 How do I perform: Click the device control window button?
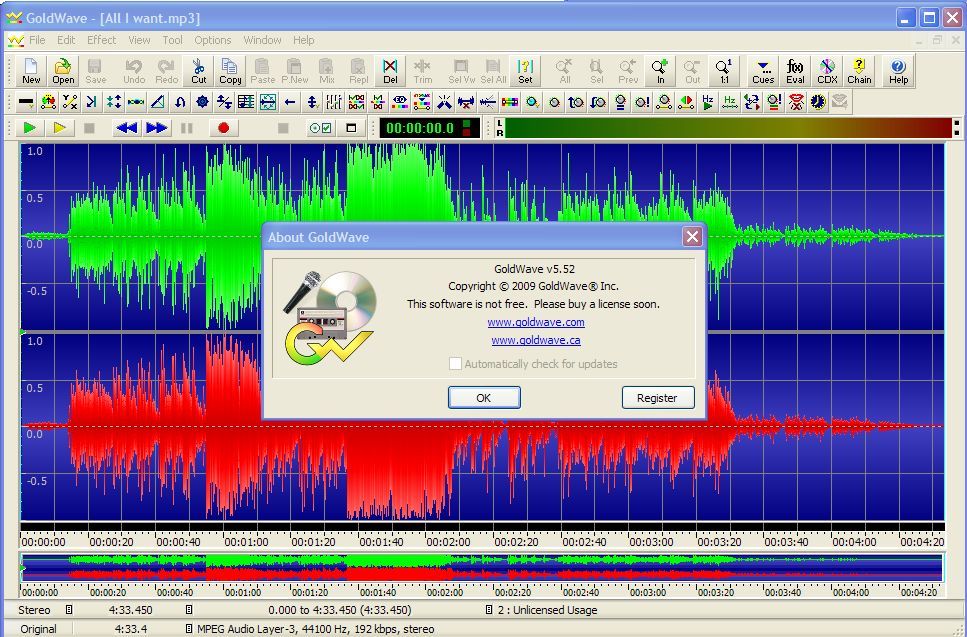(352, 128)
